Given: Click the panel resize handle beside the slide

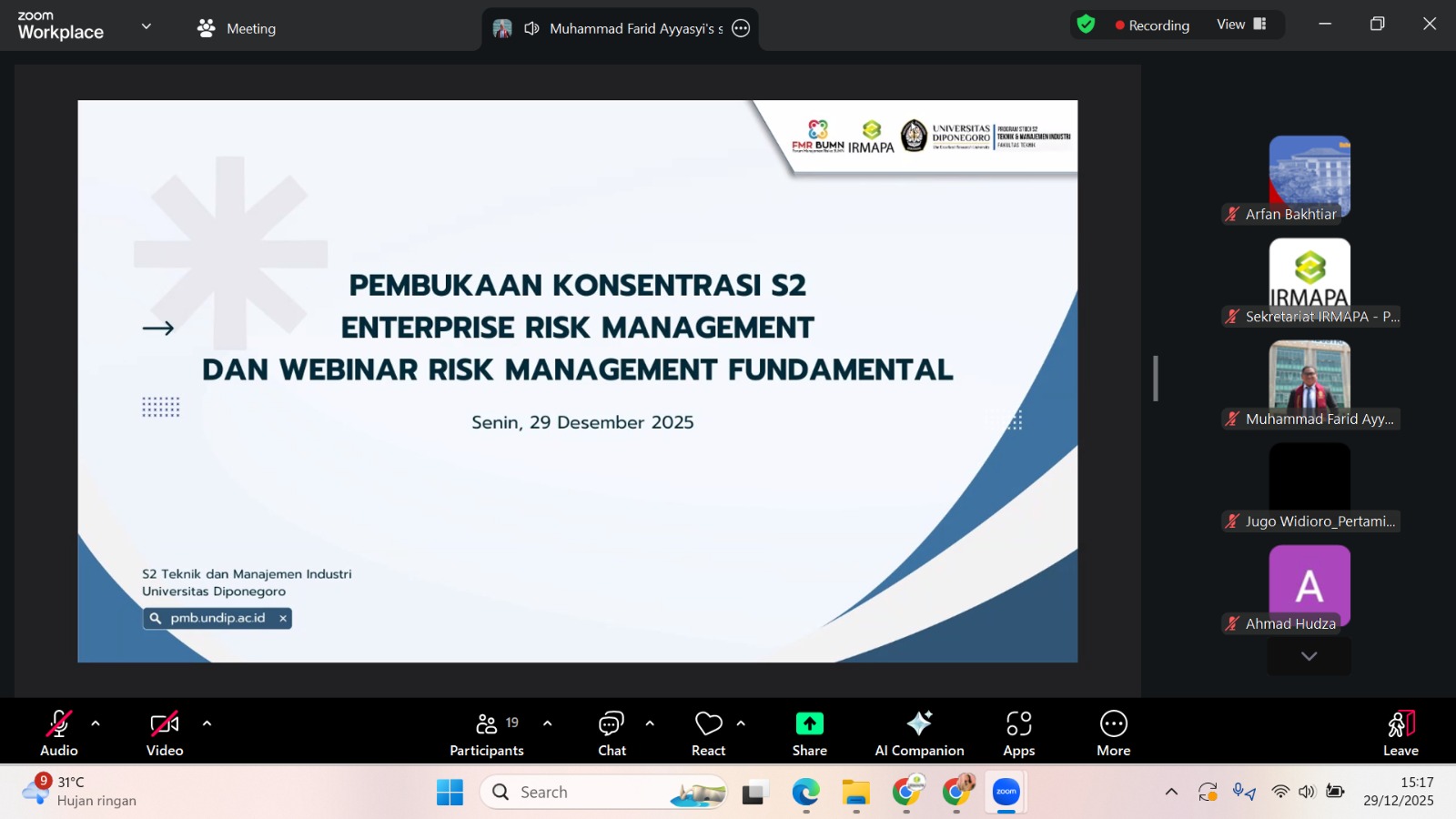Looking at the screenshot, I should [x=1156, y=379].
